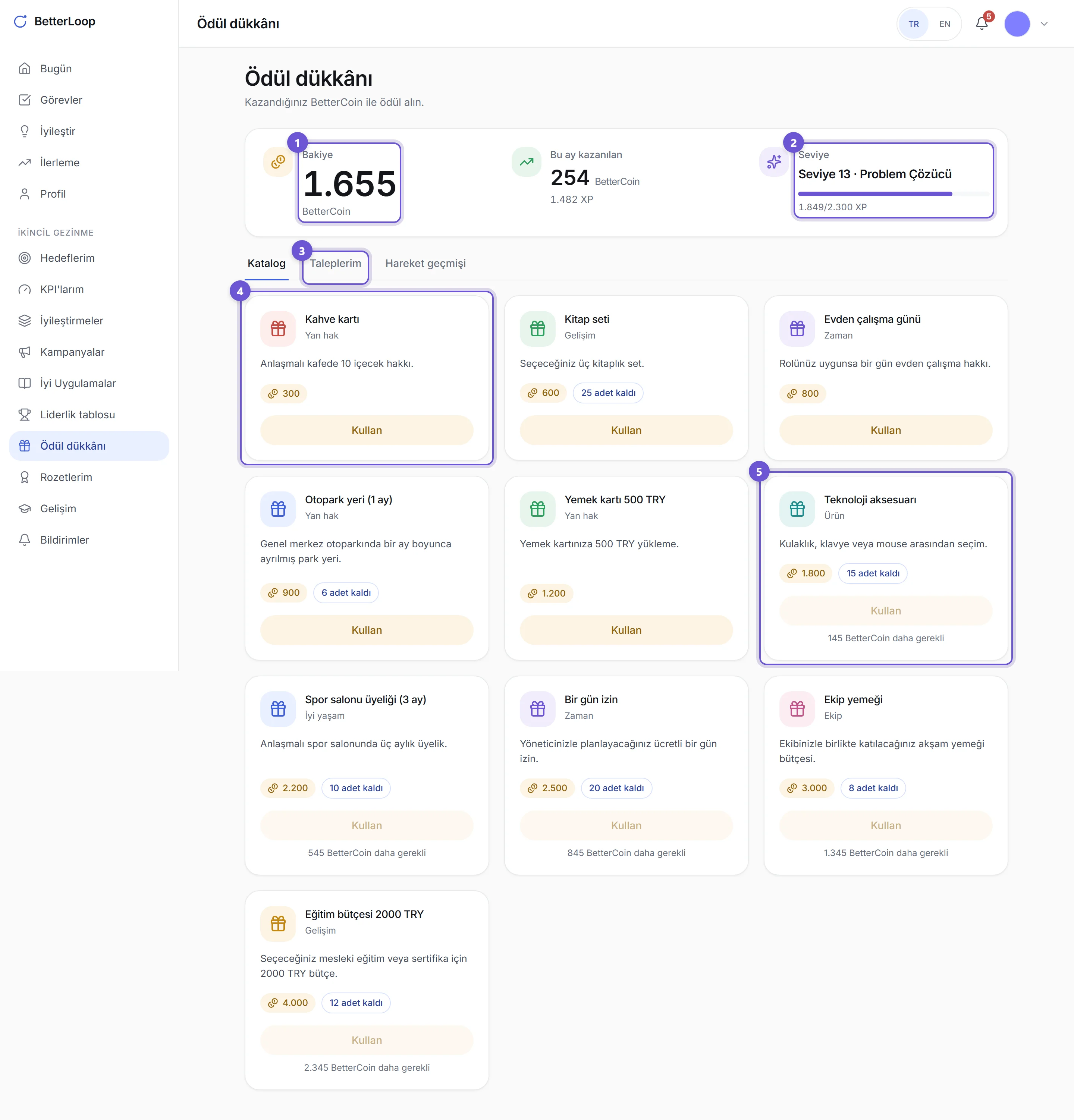This screenshot has height=1120, width=1074.
Task: Click the '1.655' balance value
Action: click(350, 184)
